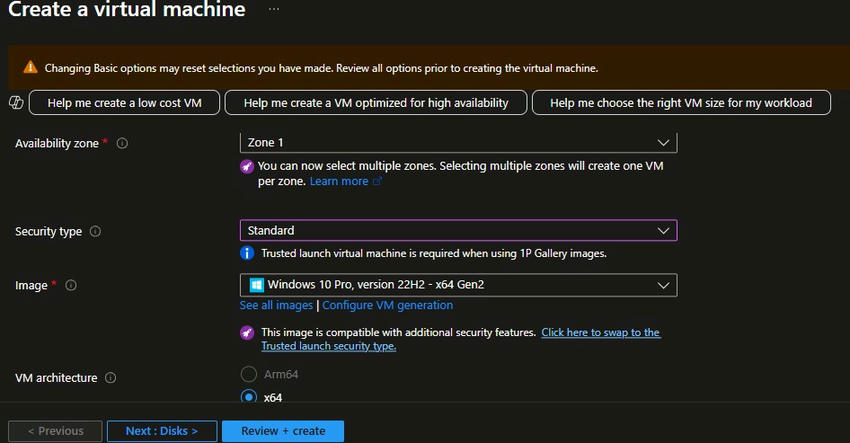Viewport: 850px width, 443px height.
Task: Select the x64 architecture radio button
Action: coord(249,397)
